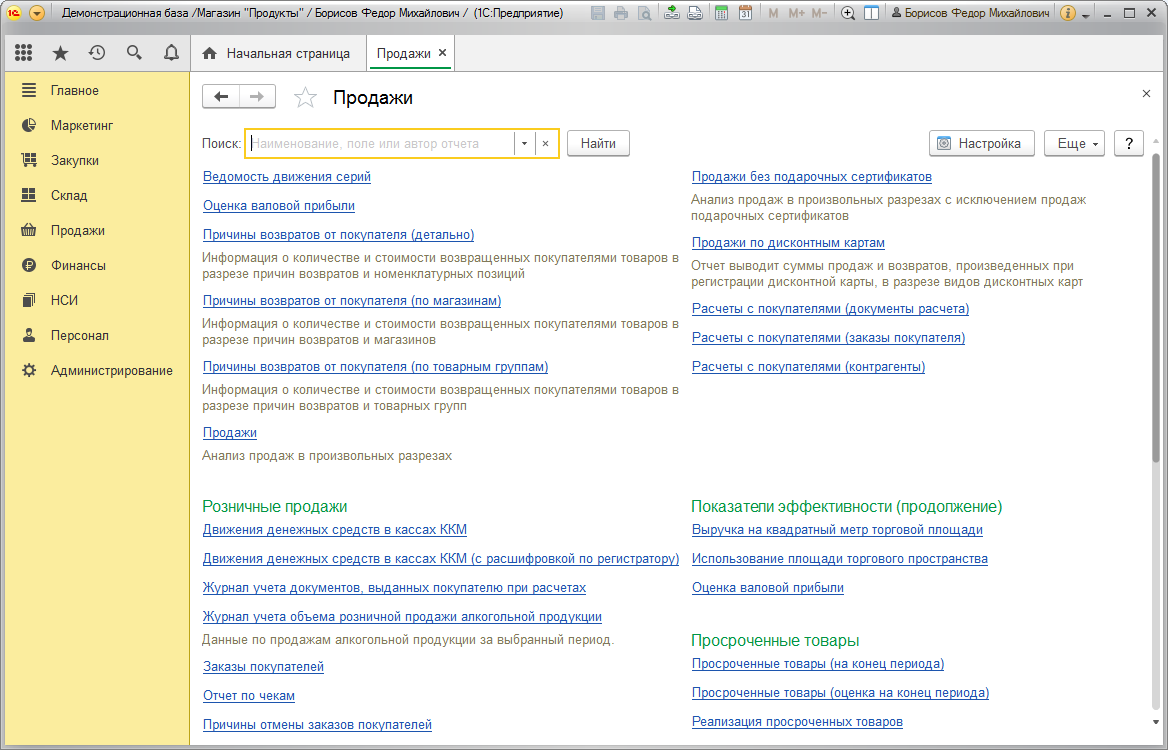Open the calculator icon in title bar

click(x=721, y=13)
